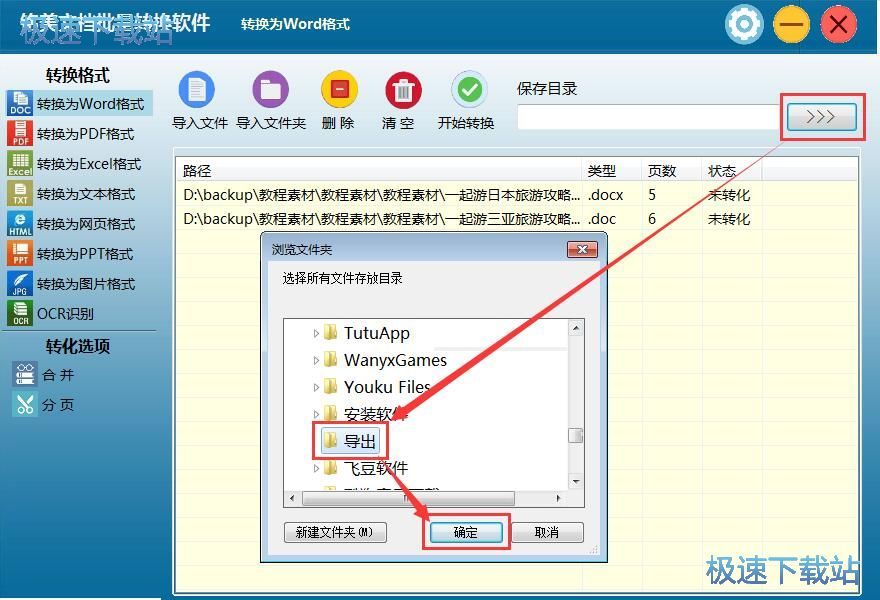This screenshot has height=600, width=880.
Task: Select DOC icon for Word conversion
Action: pos(20,103)
